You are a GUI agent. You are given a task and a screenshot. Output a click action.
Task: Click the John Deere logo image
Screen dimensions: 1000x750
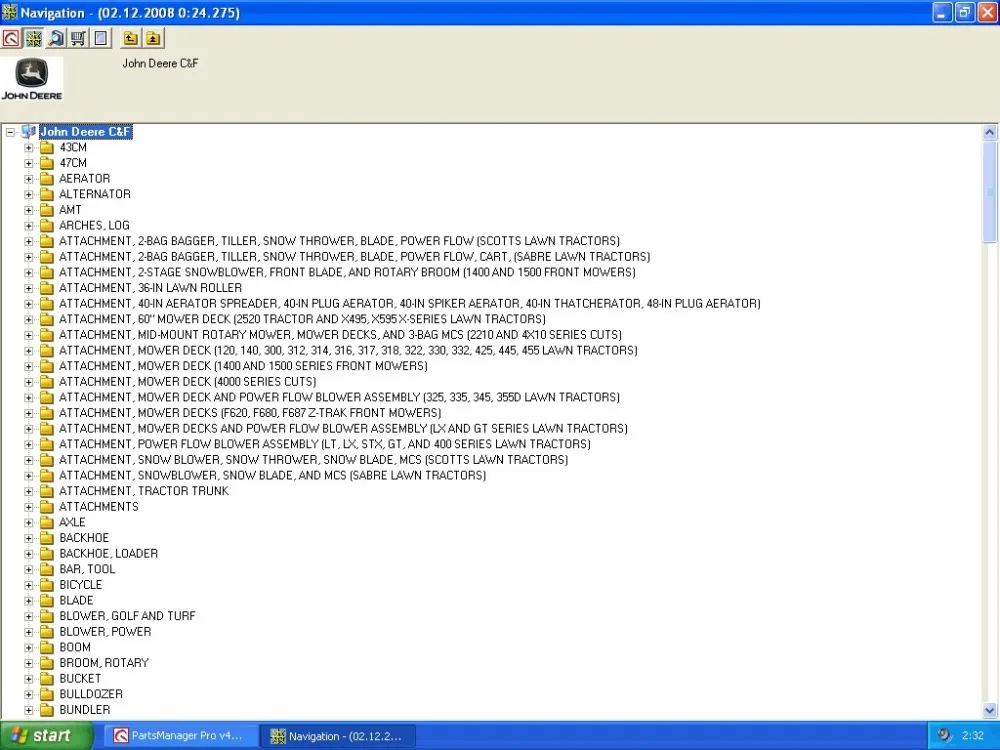click(32, 79)
